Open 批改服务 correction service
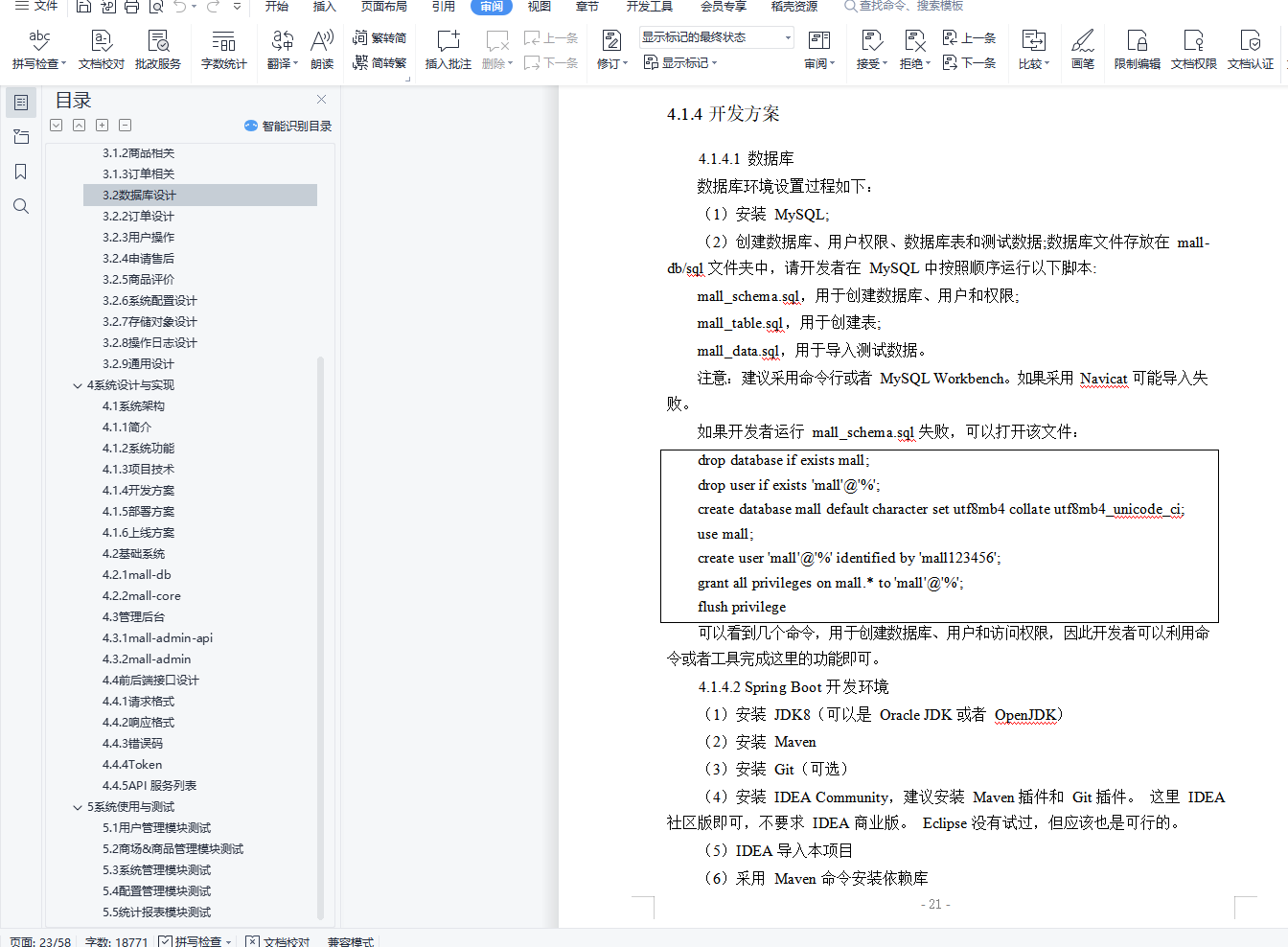1288x947 pixels. (x=158, y=50)
